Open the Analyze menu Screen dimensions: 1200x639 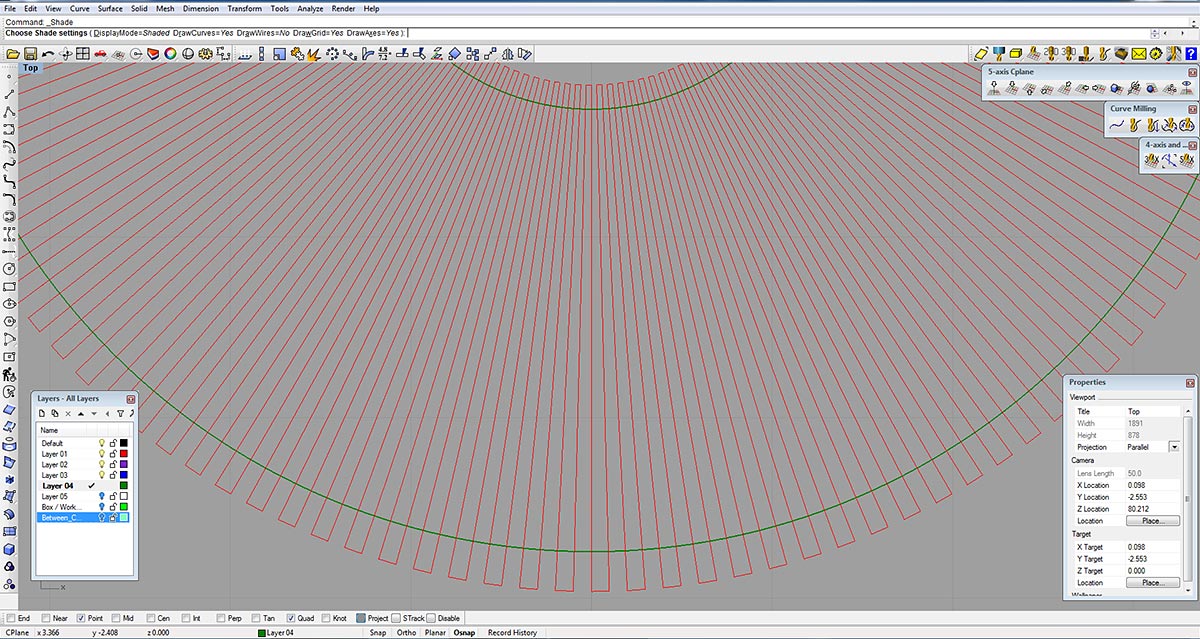(x=310, y=8)
